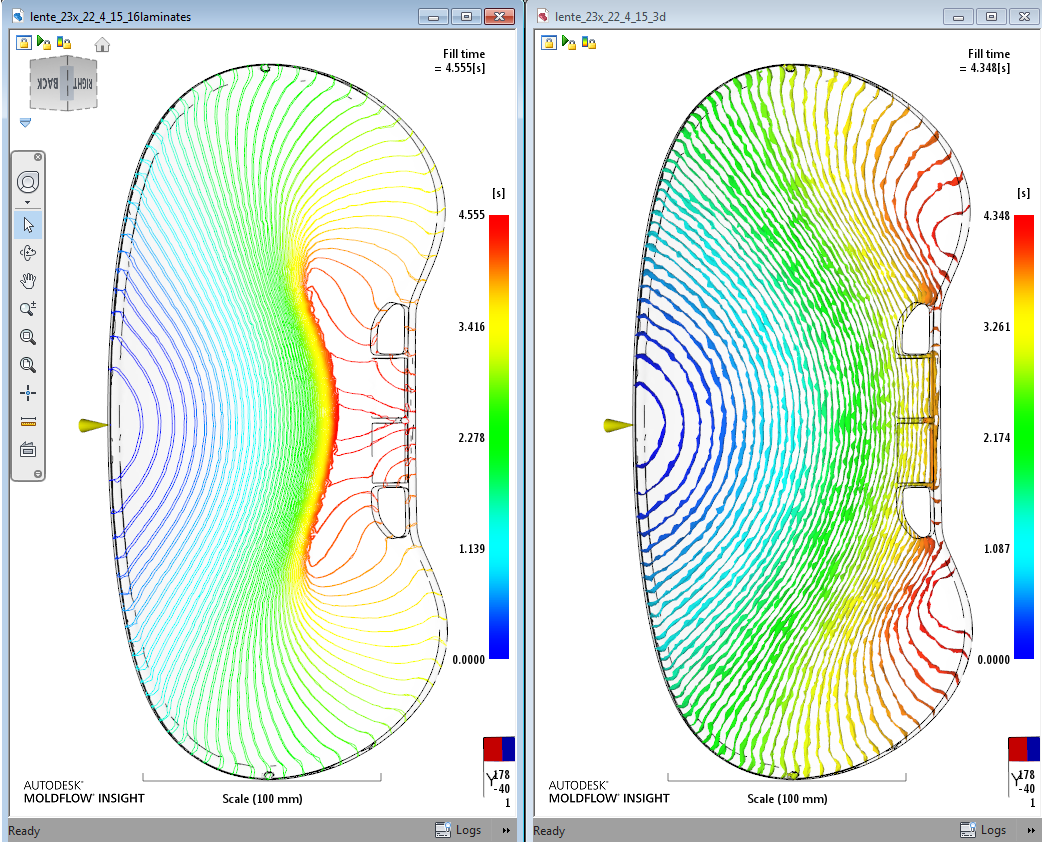This screenshot has height=842, width=1042.
Task: Select the Zoom Window tool
Action: pos(28,337)
